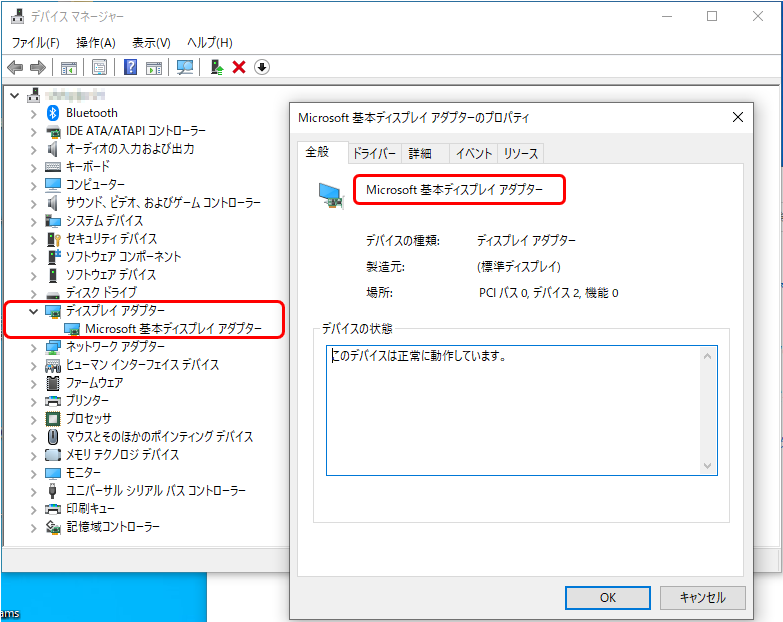Click the キャンセル button
783x622 pixels.
(703, 598)
